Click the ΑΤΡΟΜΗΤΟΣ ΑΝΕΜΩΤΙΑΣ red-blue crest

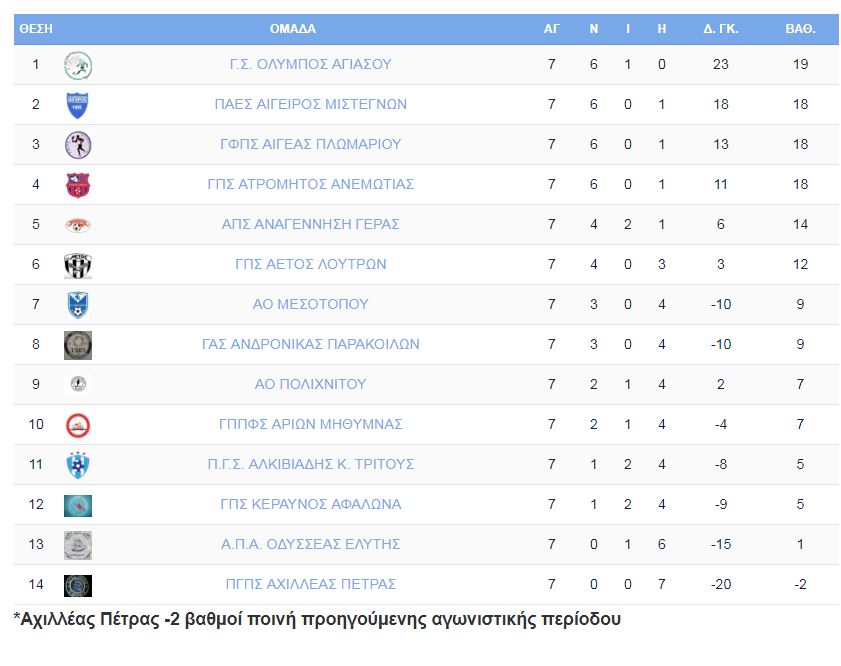[x=78, y=185]
